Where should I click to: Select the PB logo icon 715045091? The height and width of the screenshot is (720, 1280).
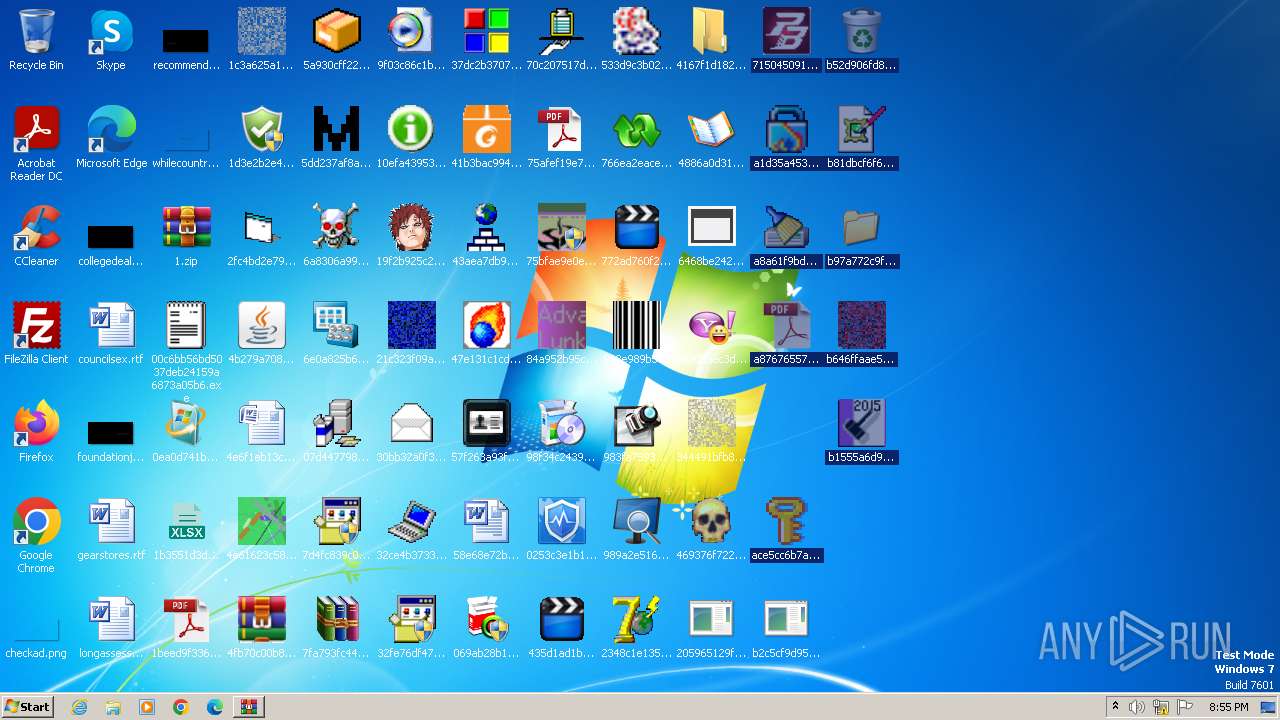tap(786, 40)
